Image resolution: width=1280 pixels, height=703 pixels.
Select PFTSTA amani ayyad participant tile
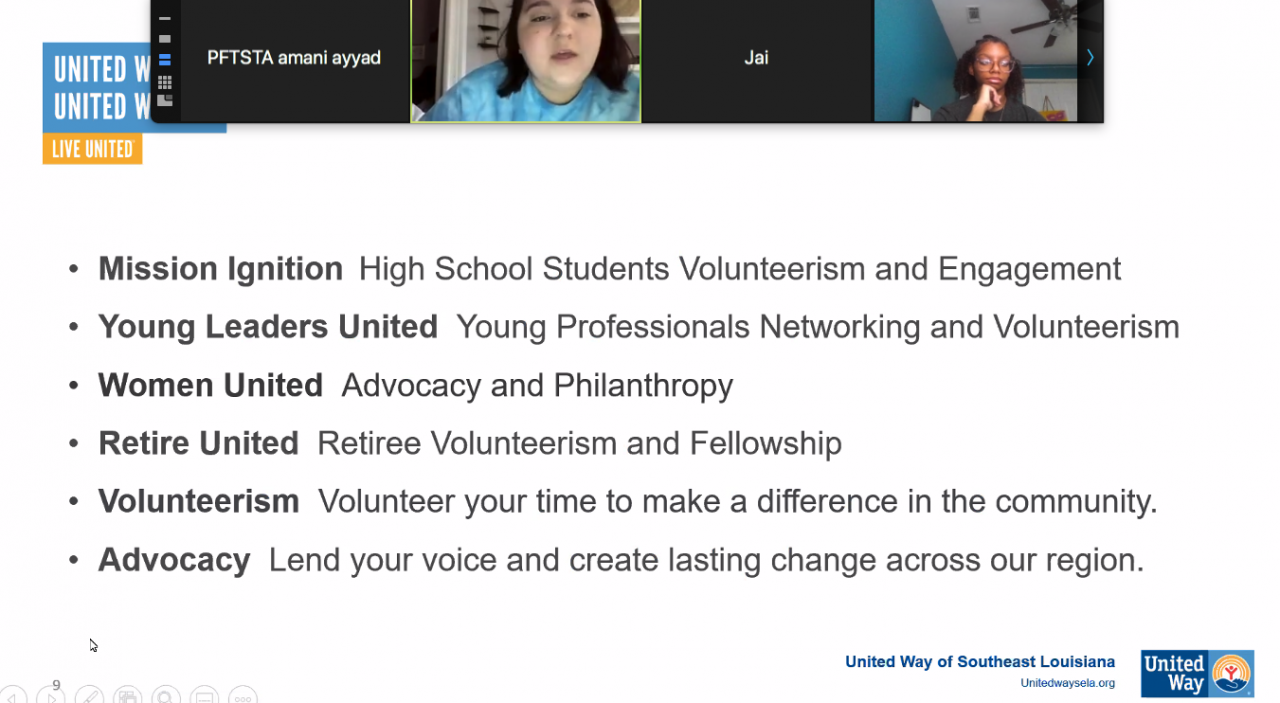coord(294,58)
